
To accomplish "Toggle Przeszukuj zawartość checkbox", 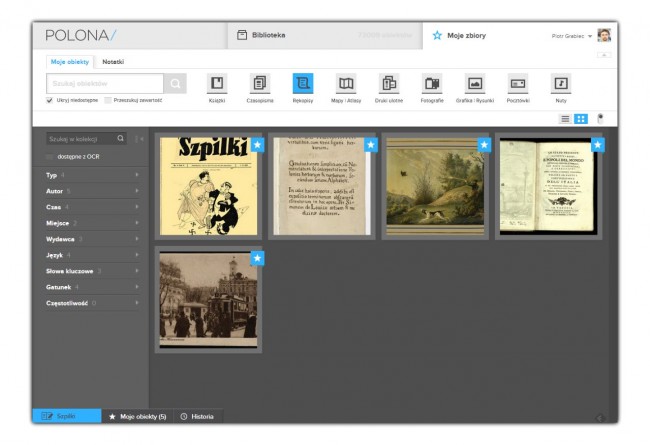I will 108,100.
